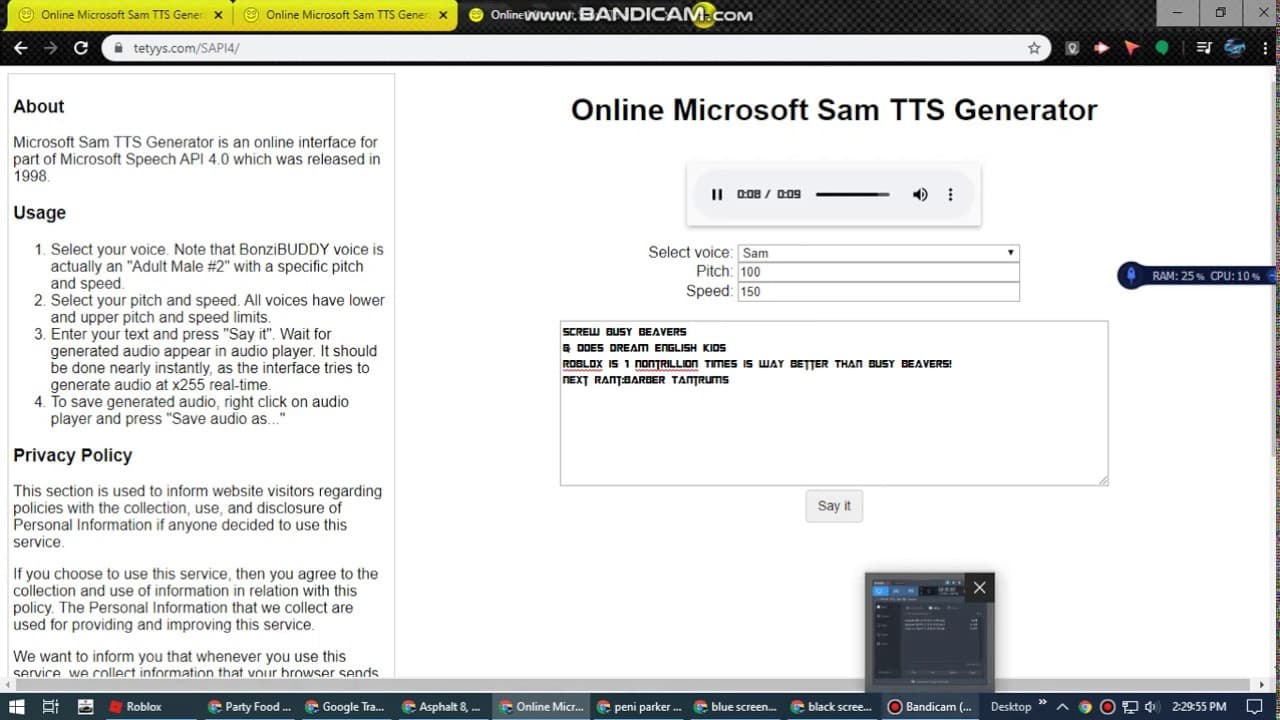Click the Chrome icon in system tray
The image size is (1280, 720).
[x=1085, y=706]
